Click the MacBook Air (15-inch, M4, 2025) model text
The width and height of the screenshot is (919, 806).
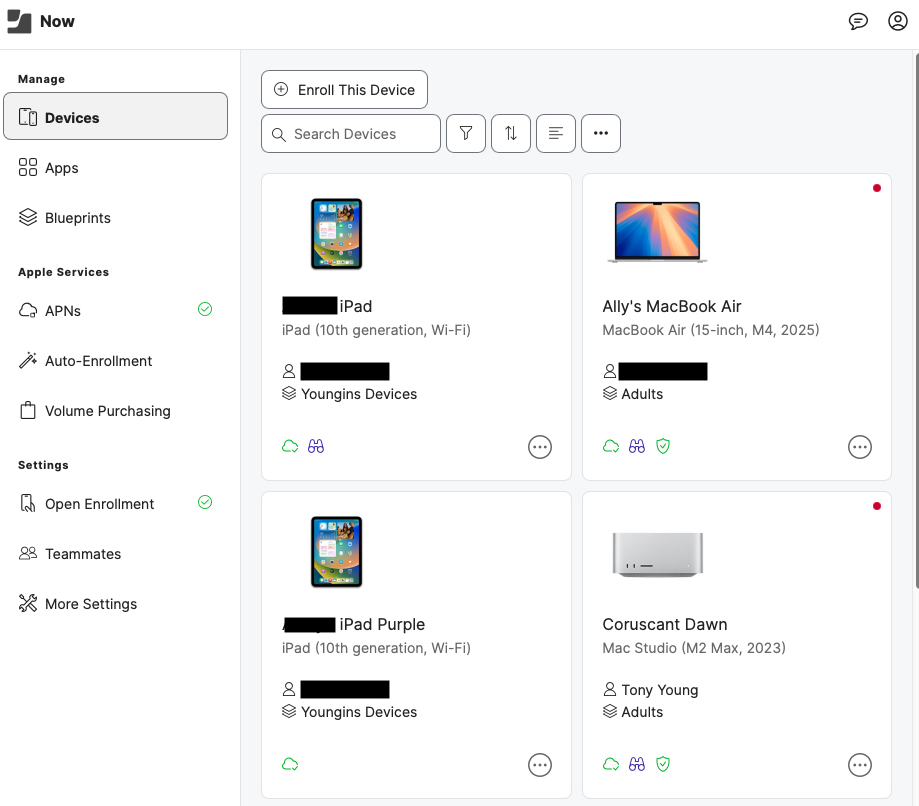(x=711, y=330)
